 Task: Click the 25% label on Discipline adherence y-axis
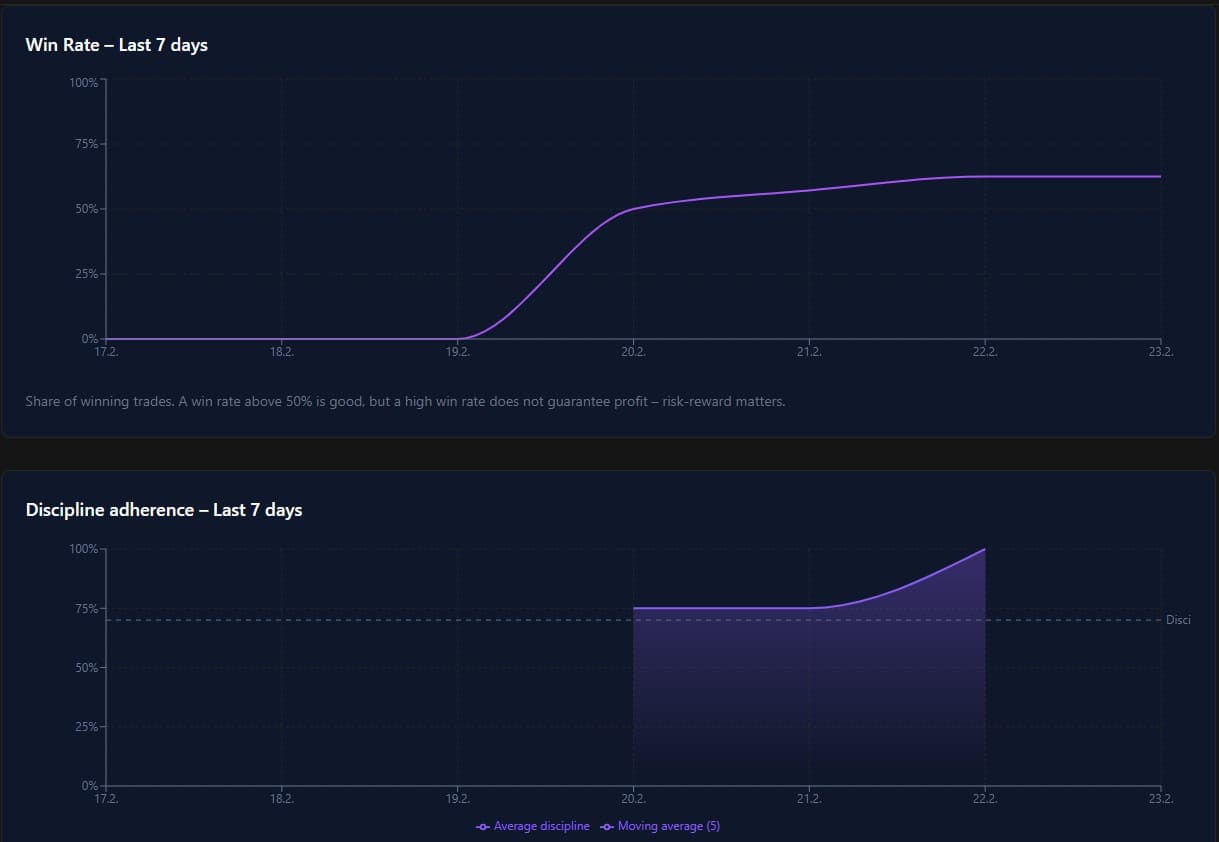[x=85, y=727]
